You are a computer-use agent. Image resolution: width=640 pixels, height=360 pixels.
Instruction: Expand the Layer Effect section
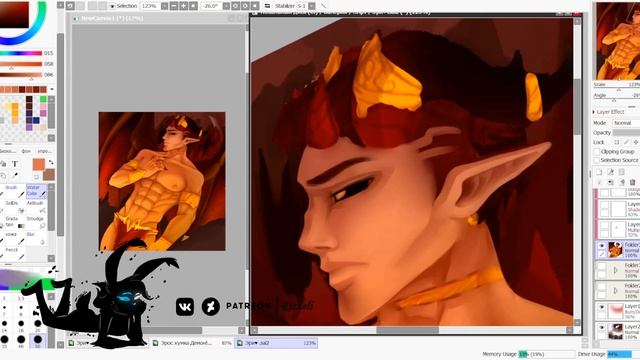point(594,112)
